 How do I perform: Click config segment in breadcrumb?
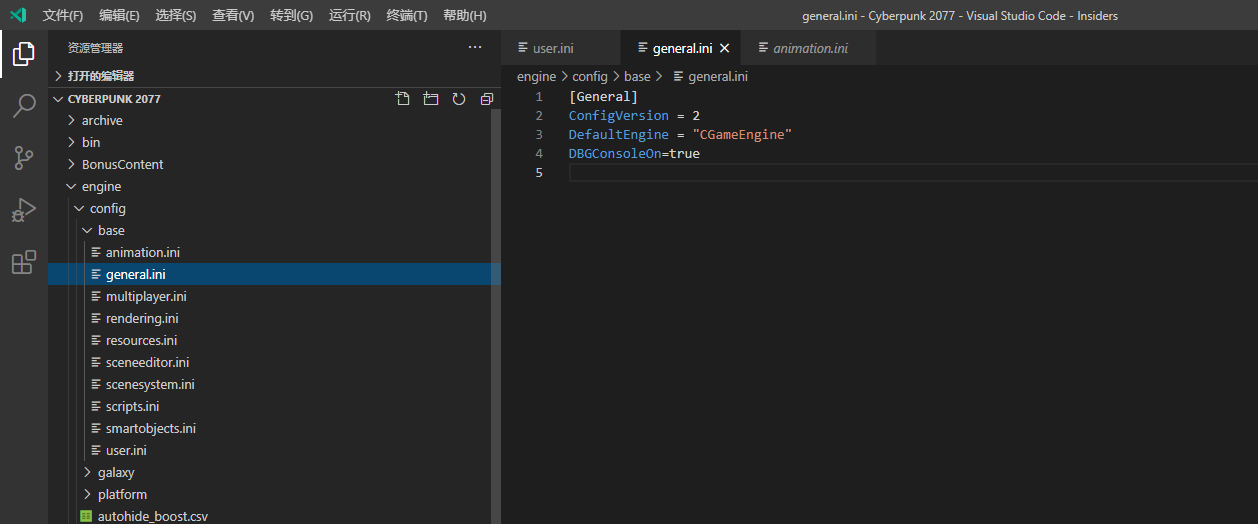pos(590,76)
